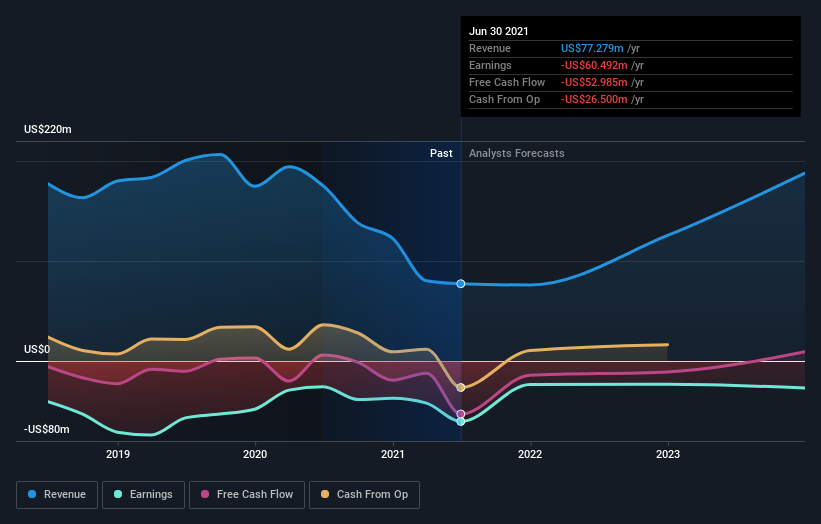The image size is (821, 524).
Task: Click the 2020 x-axis label
Action: coord(255,454)
